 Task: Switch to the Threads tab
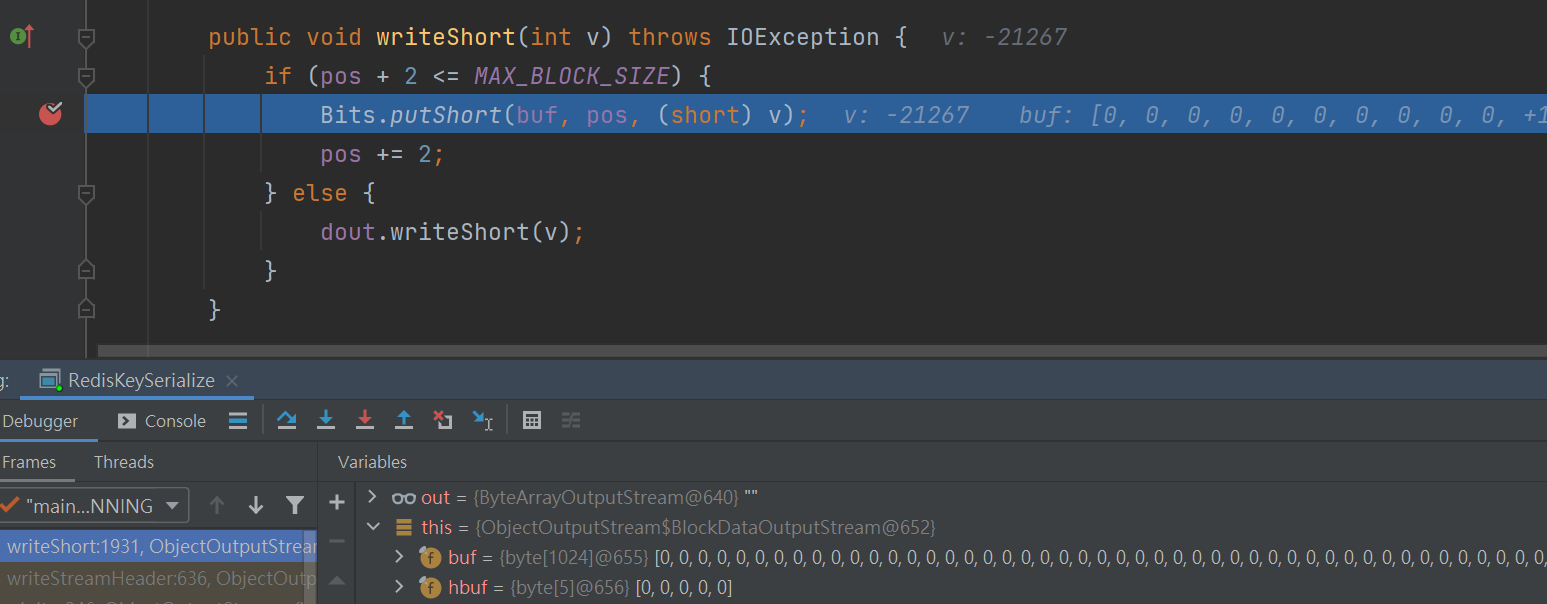click(124, 462)
